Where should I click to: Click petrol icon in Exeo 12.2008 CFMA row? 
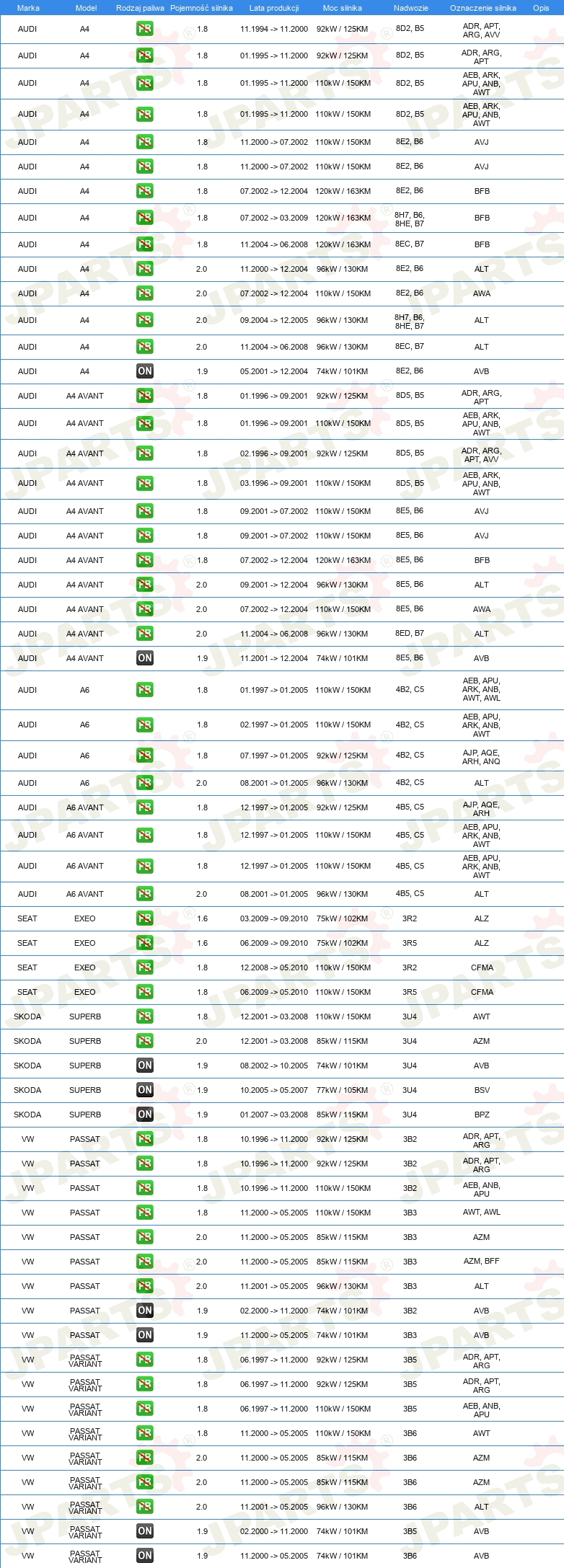tap(145, 967)
